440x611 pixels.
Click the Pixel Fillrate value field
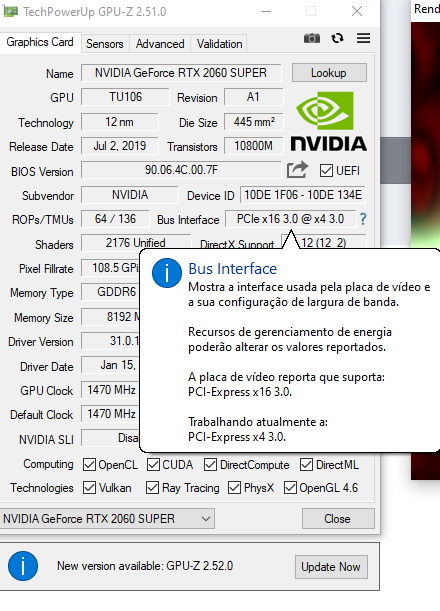111,268
